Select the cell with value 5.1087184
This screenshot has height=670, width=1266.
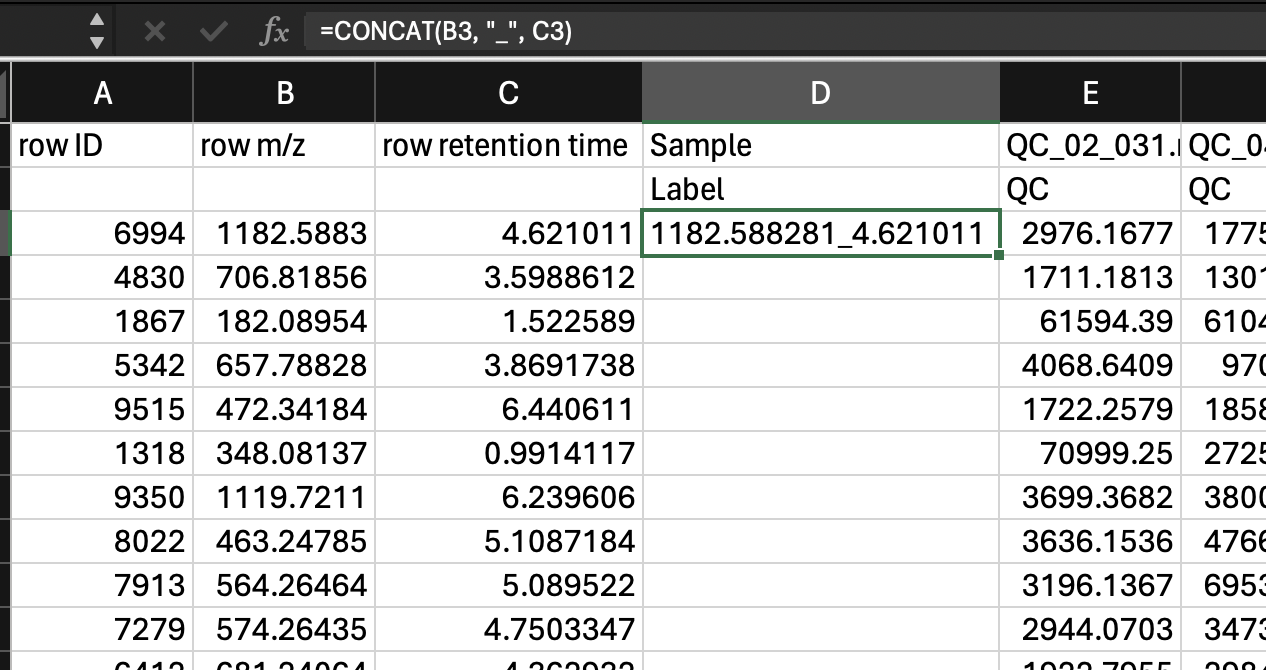click(x=508, y=541)
